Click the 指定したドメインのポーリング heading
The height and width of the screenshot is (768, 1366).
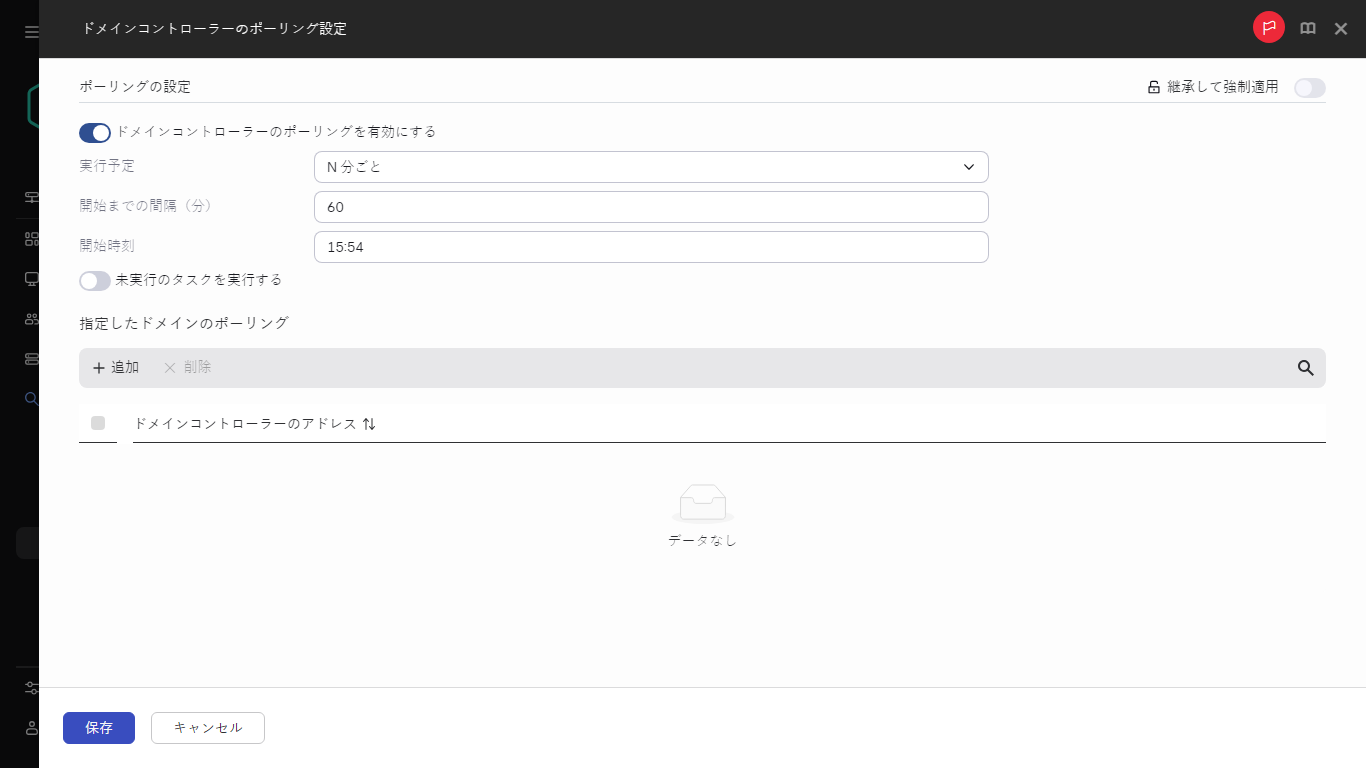184,323
